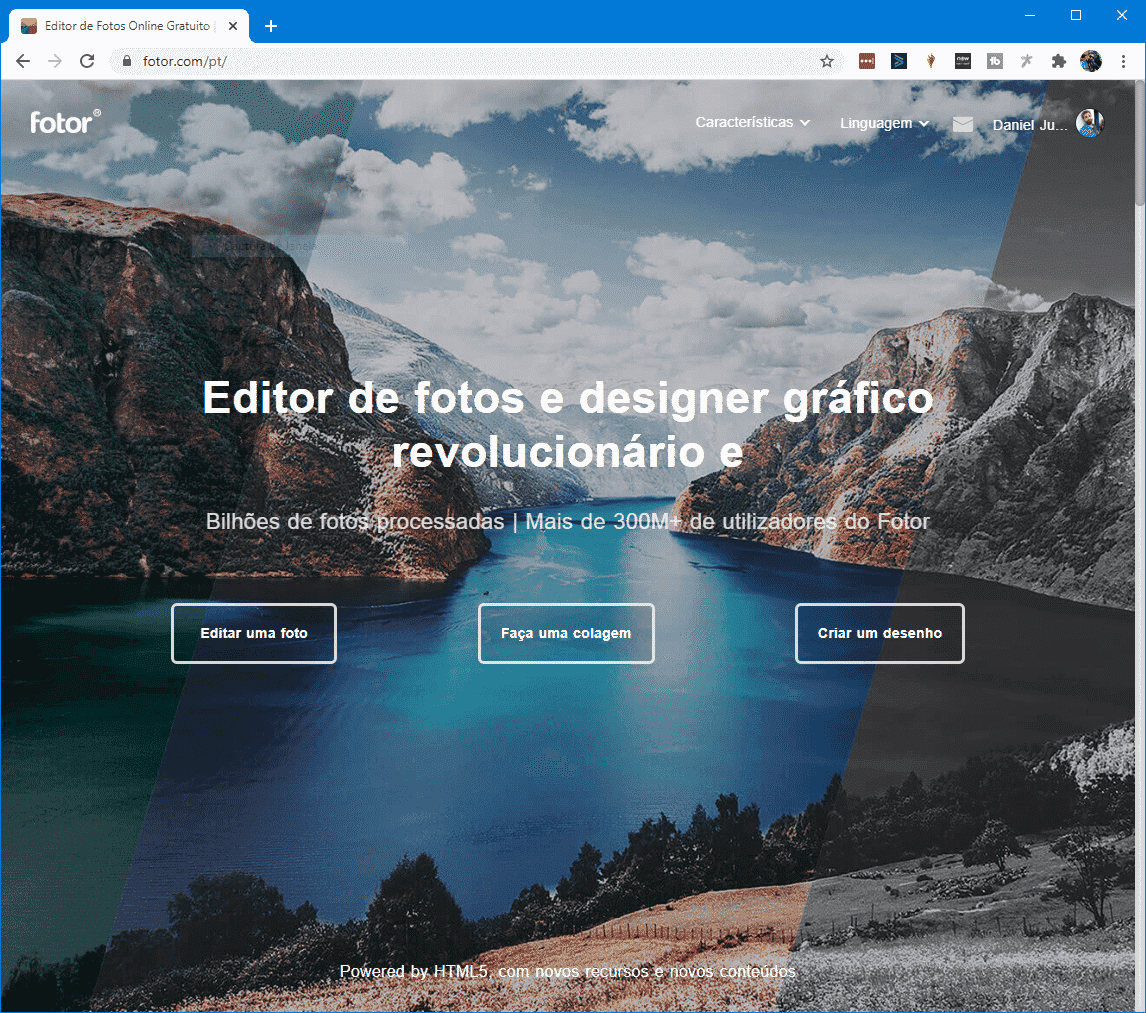Image resolution: width=1146 pixels, height=1013 pixels.
Task: Click the browser back arrow
Action: [x=23, y=61]
